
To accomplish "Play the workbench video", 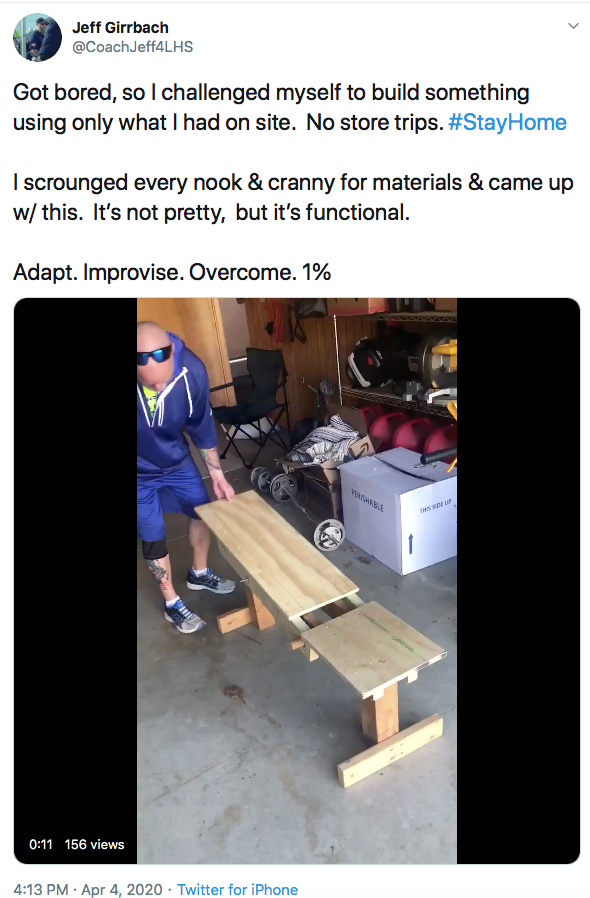I will tap(297, 581).
